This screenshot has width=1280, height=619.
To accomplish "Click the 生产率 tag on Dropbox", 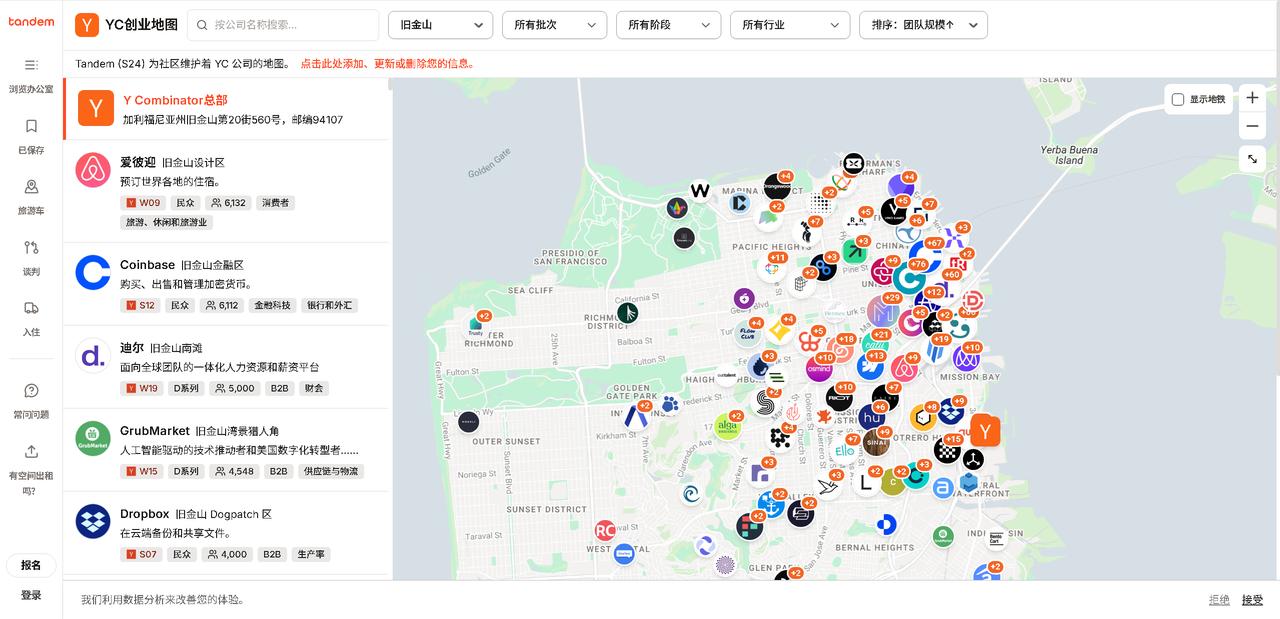I will tap(311, 554).
